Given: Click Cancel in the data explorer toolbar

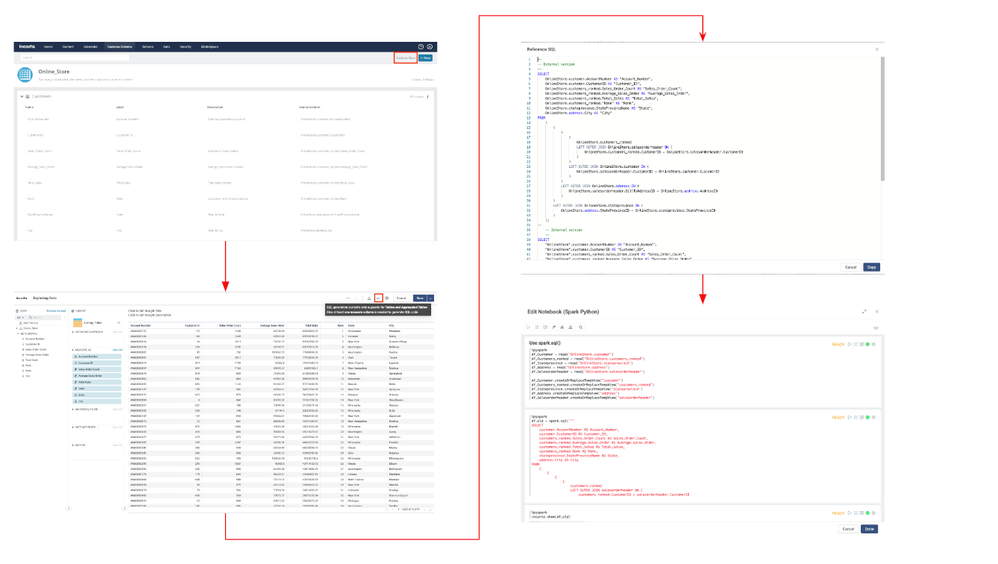Looking at the screenshot, I should [401, 298].
